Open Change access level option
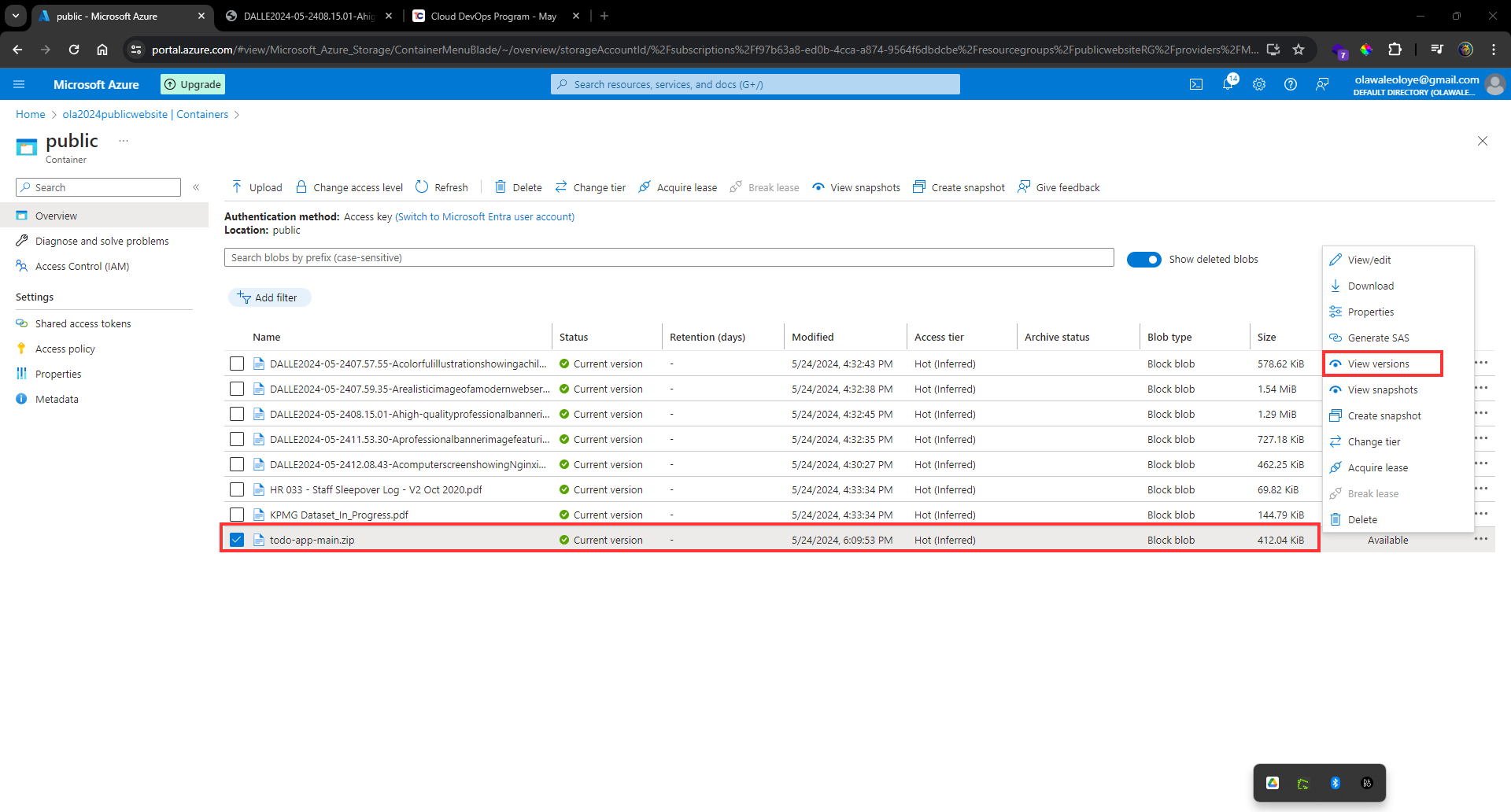Image resolution: width=1511 pixels, height=812 pixels. click(349, 187)
